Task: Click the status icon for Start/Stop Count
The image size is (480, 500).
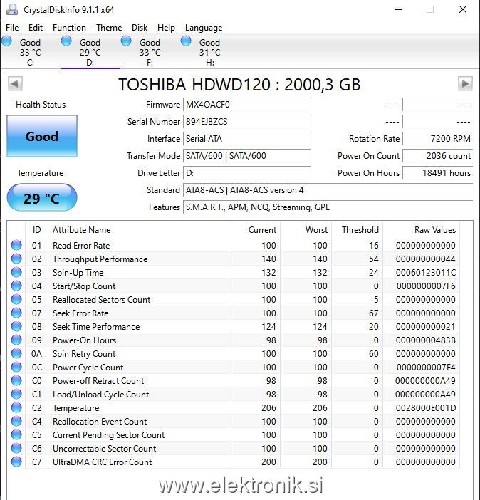Action: (16, 286)
